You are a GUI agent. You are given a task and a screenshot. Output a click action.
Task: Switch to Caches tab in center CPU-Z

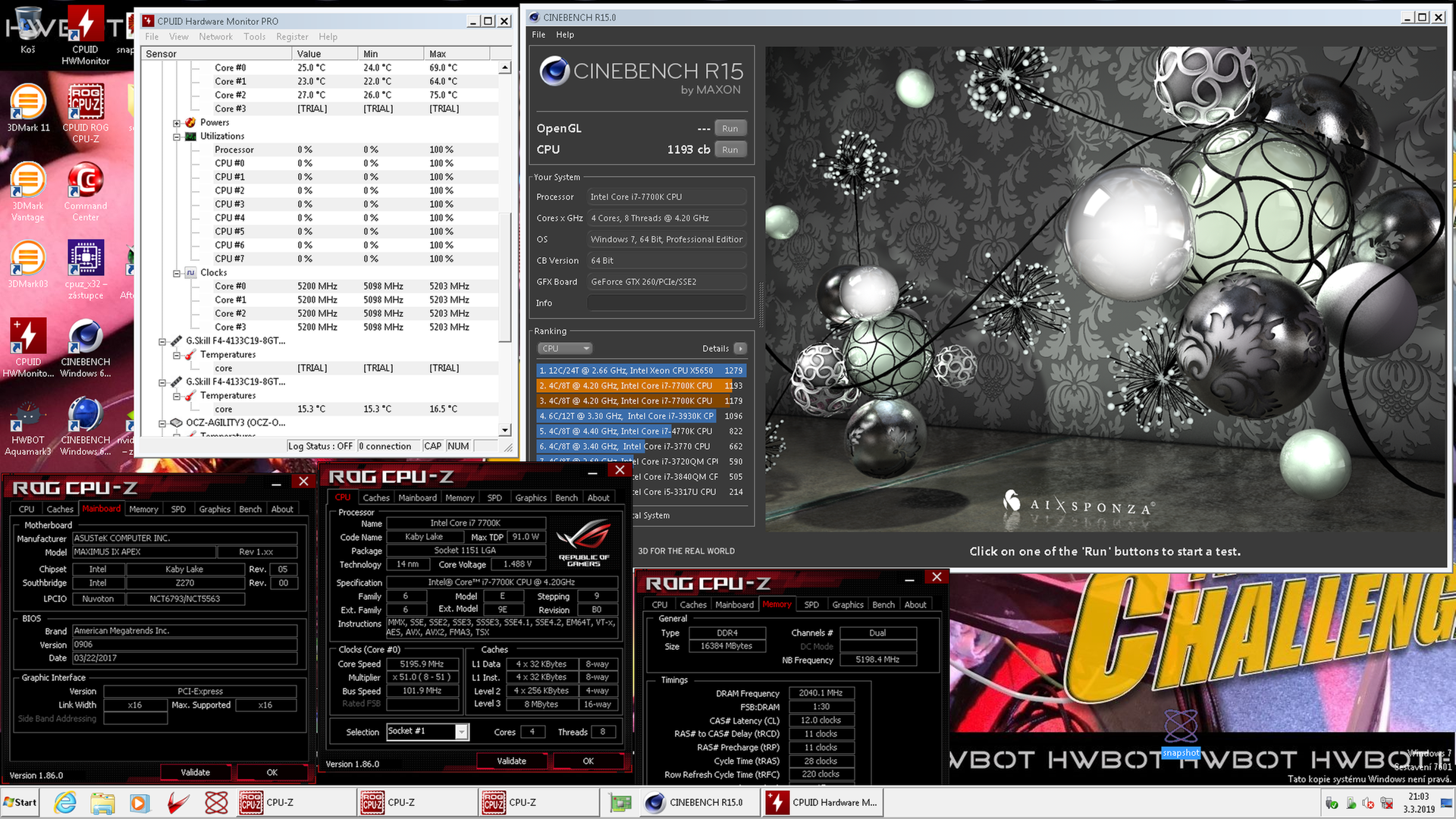pos(375,497)
